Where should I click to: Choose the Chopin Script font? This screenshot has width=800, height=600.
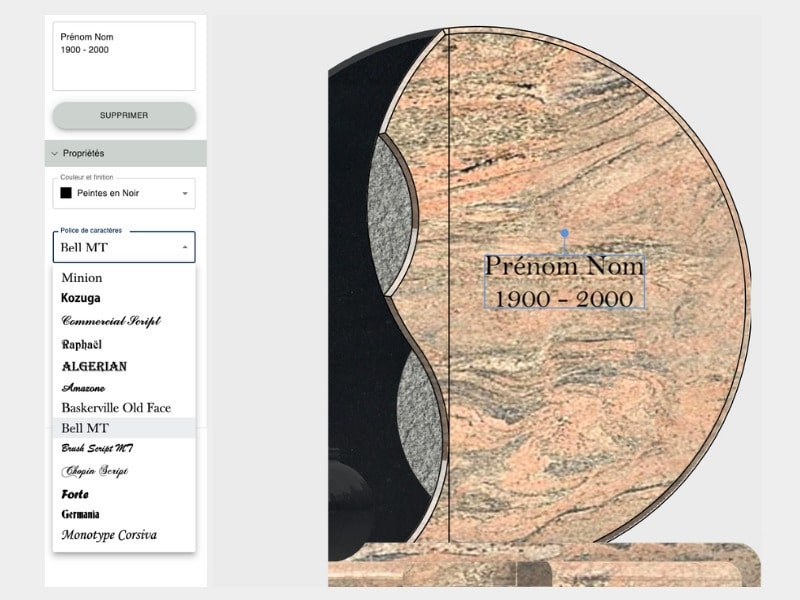coord(124,471)
